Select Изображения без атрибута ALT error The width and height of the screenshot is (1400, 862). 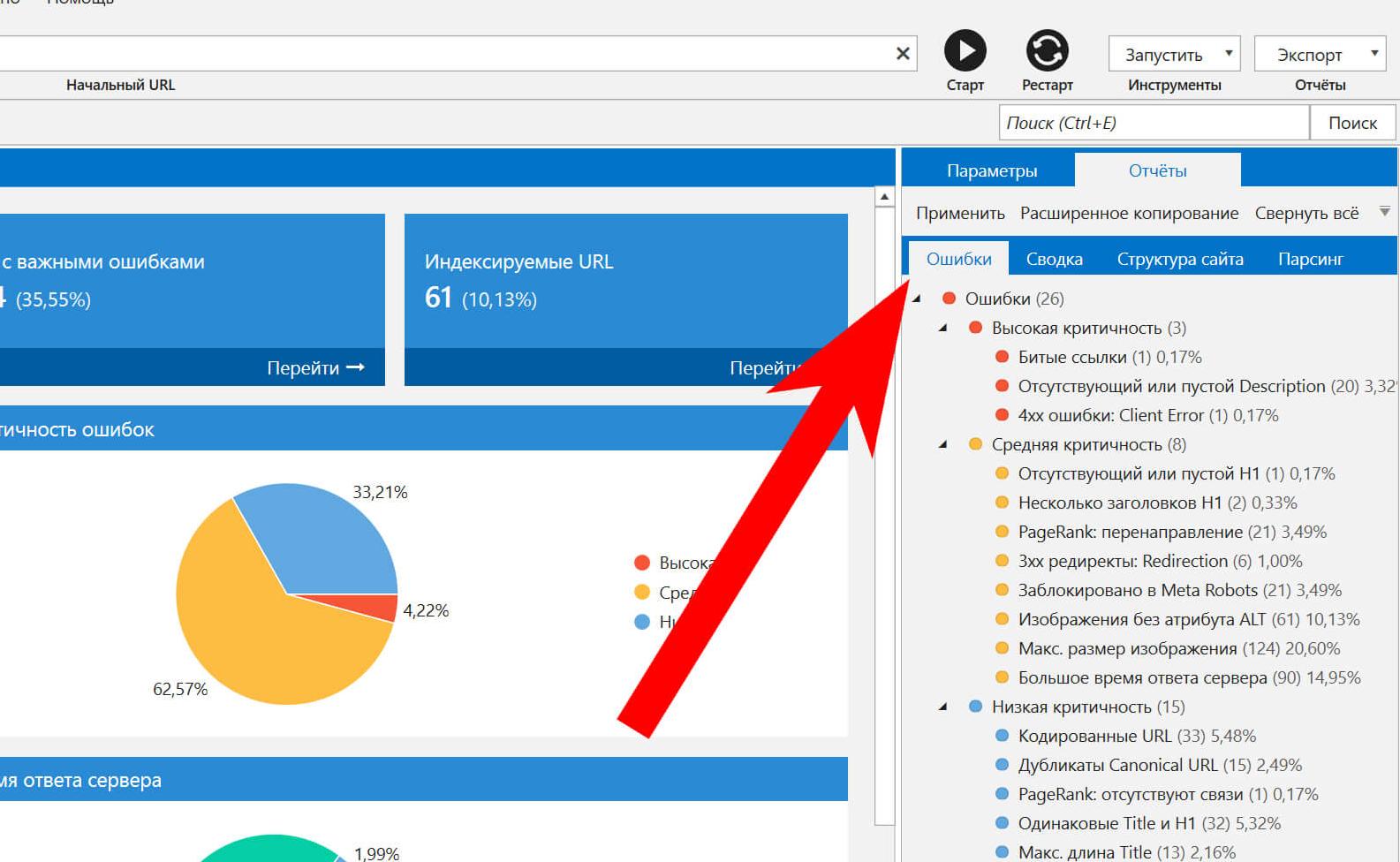click(x=1141, y=619)
